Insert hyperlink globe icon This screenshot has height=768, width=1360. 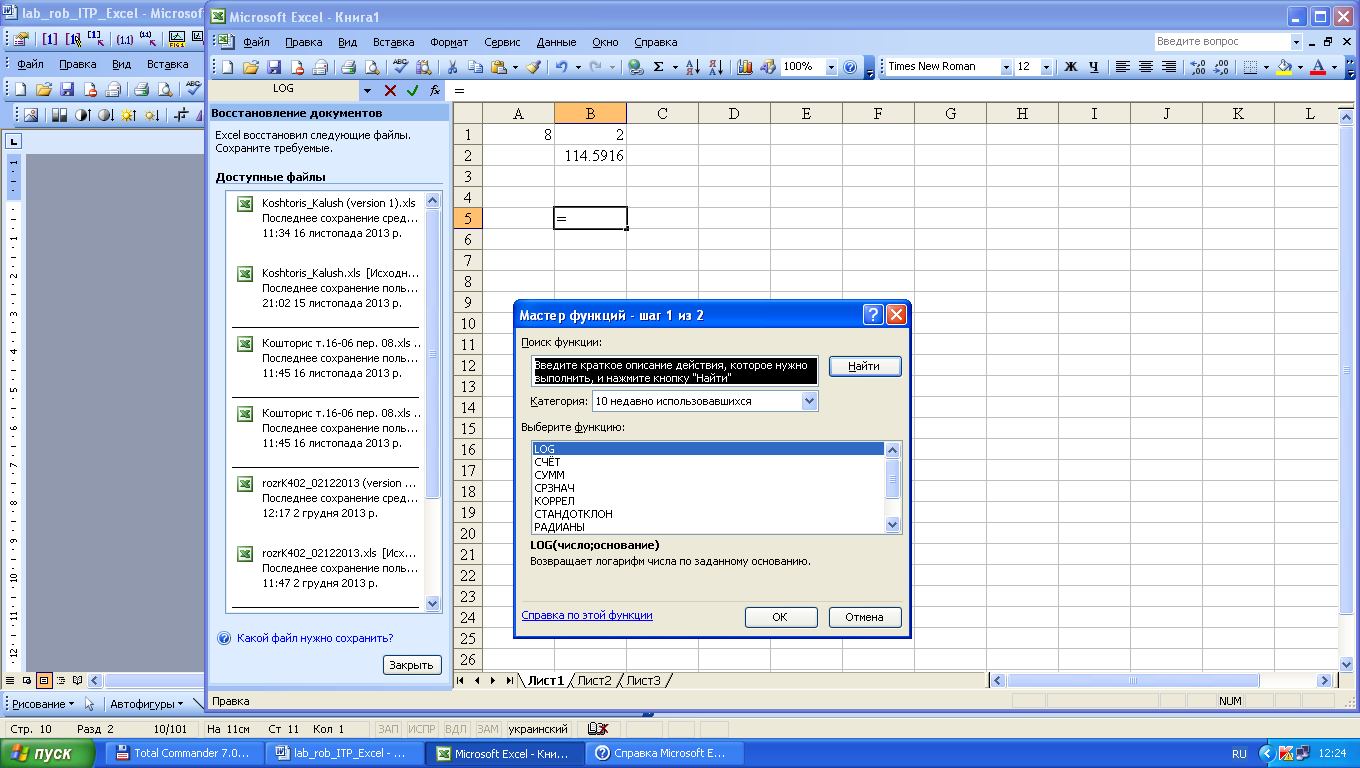(x=635, y=67)
